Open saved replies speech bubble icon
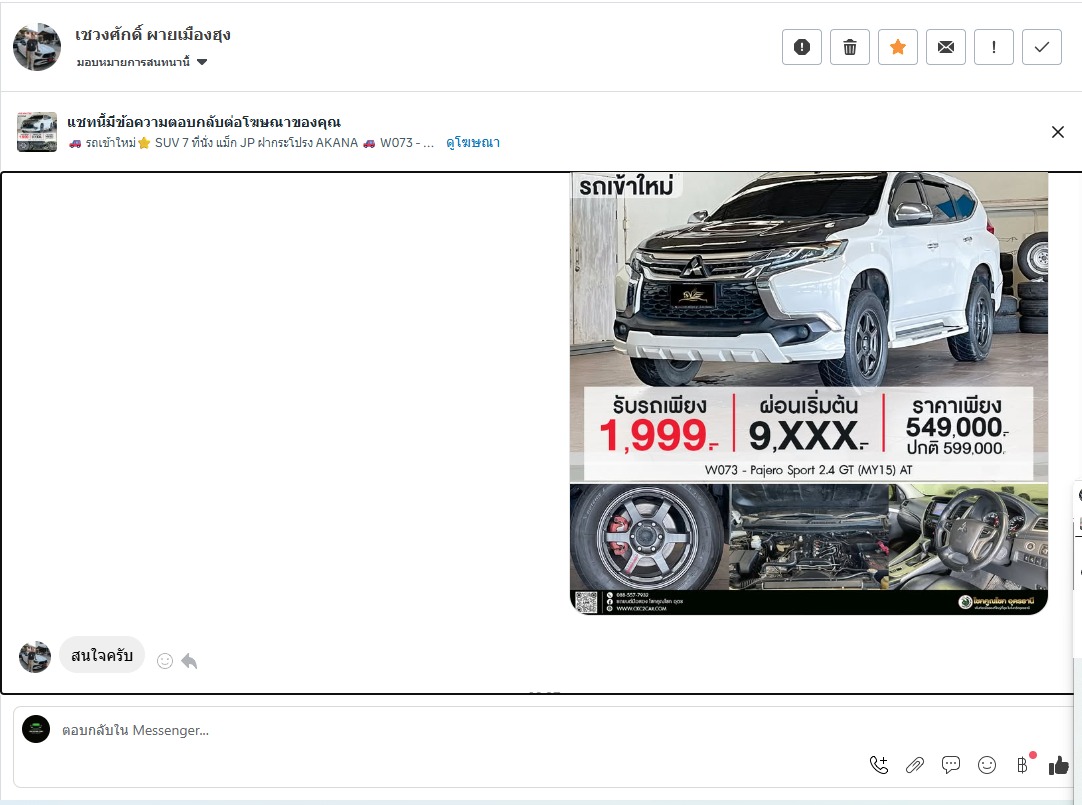This screenshot has height=805, width=1082. 951,764
